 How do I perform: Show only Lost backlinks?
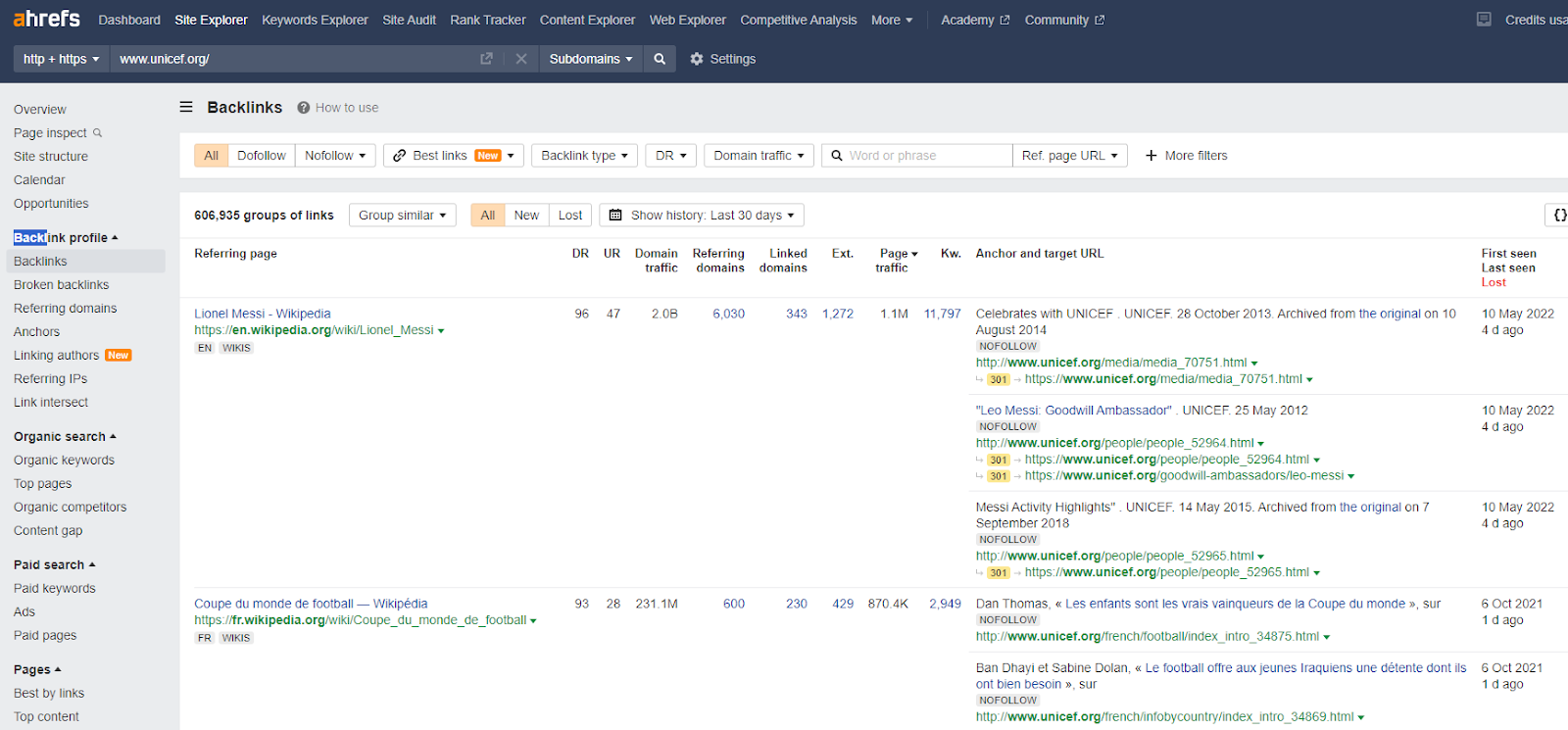570,215
